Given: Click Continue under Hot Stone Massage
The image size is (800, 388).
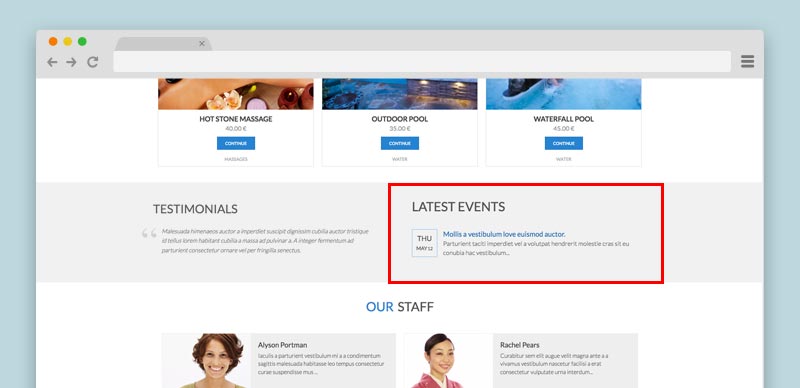Looking at the screenshot, I should tap(236, 143).
